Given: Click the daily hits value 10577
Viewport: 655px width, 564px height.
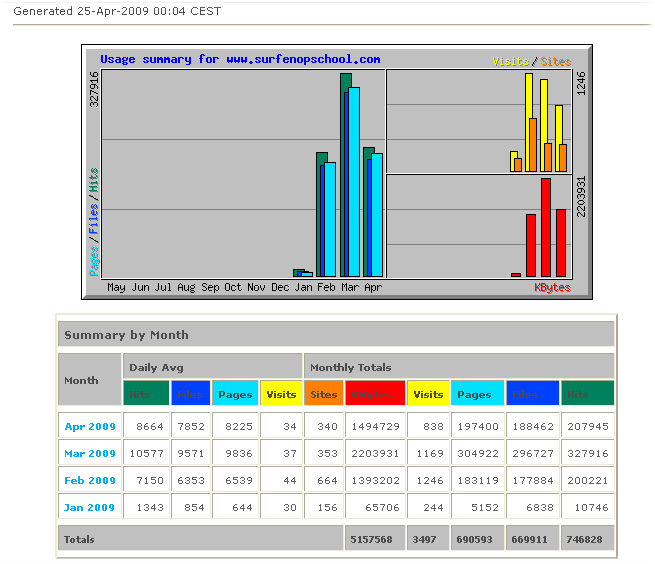Looking at the screenshot, I should 146,453.
